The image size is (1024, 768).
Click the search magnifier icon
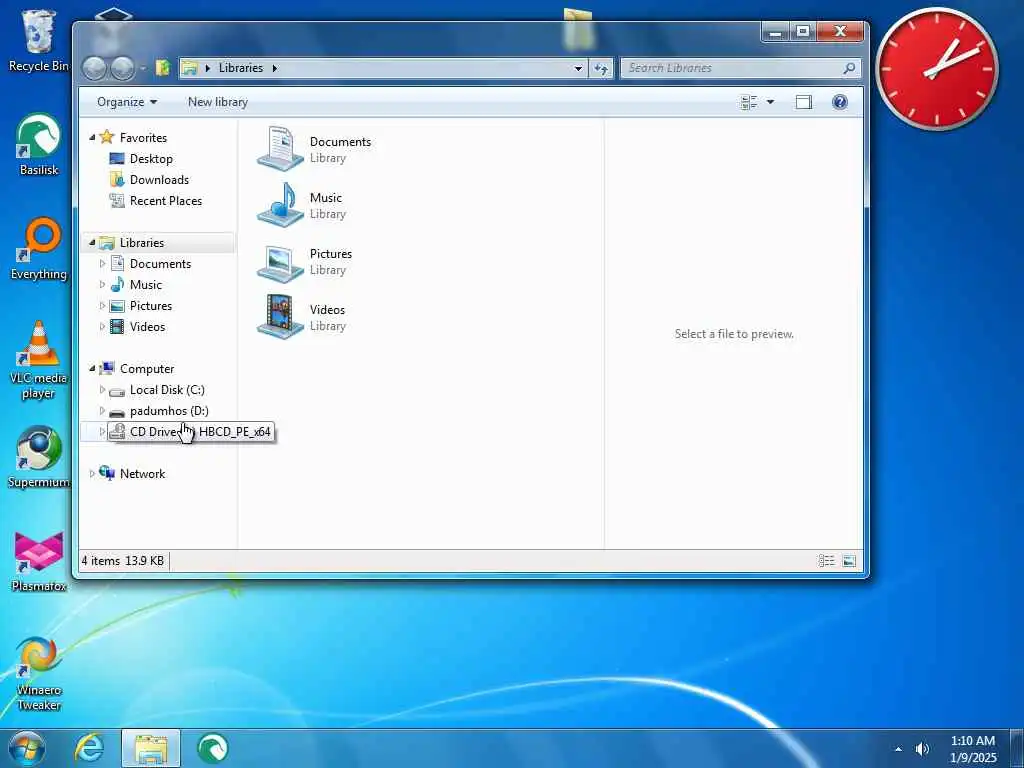pyautogui.click(x=849, y=68)
